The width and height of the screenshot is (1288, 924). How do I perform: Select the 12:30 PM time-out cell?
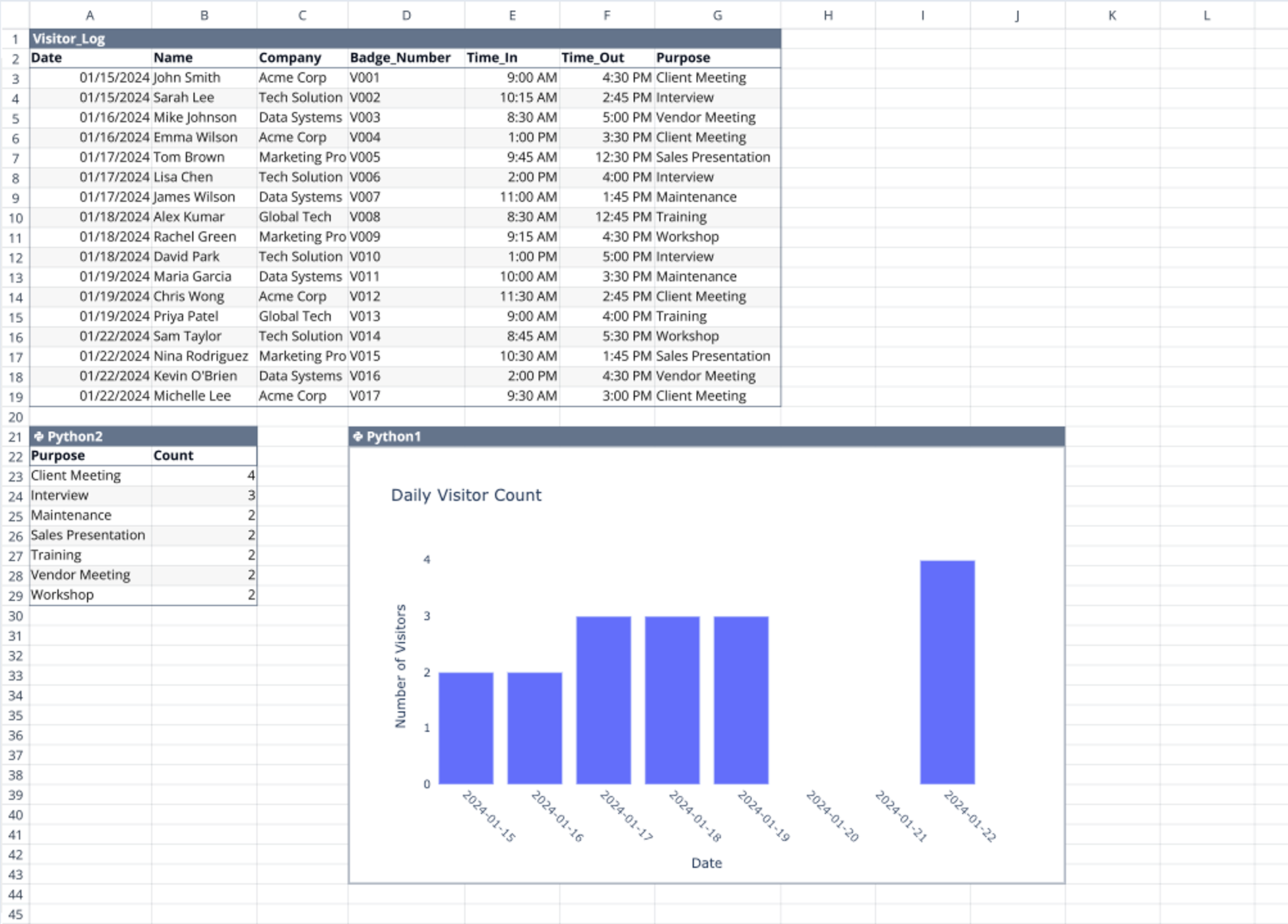[607, 157]
